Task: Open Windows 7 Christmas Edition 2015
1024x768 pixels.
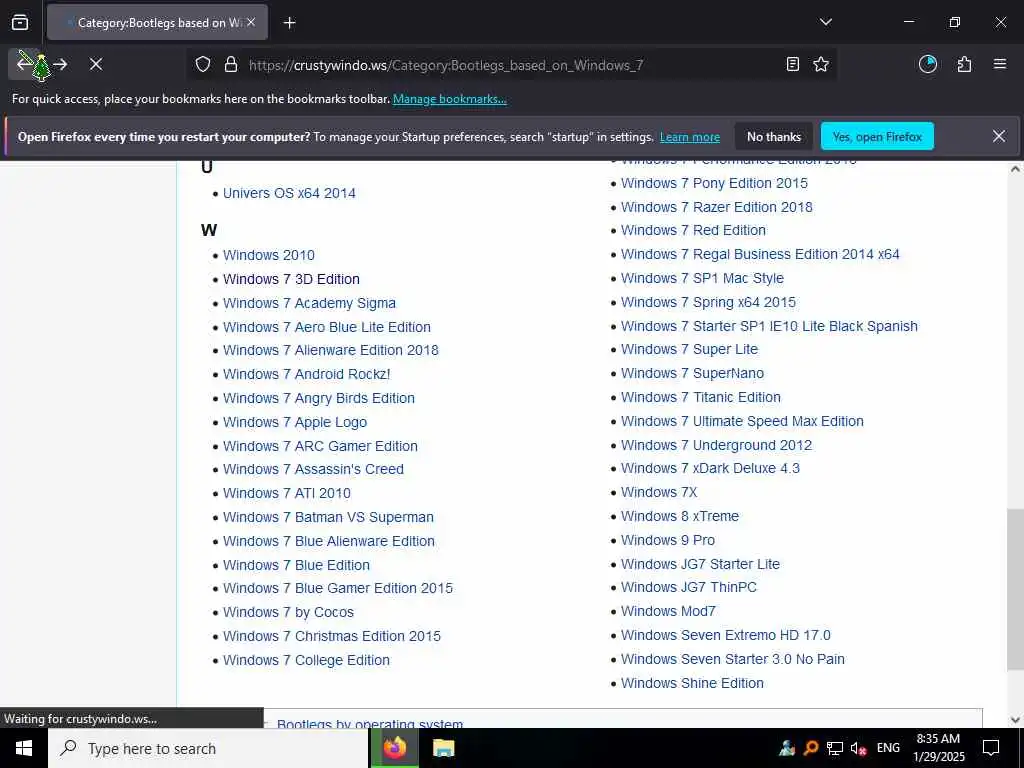Action: click(x=332, y=636)
